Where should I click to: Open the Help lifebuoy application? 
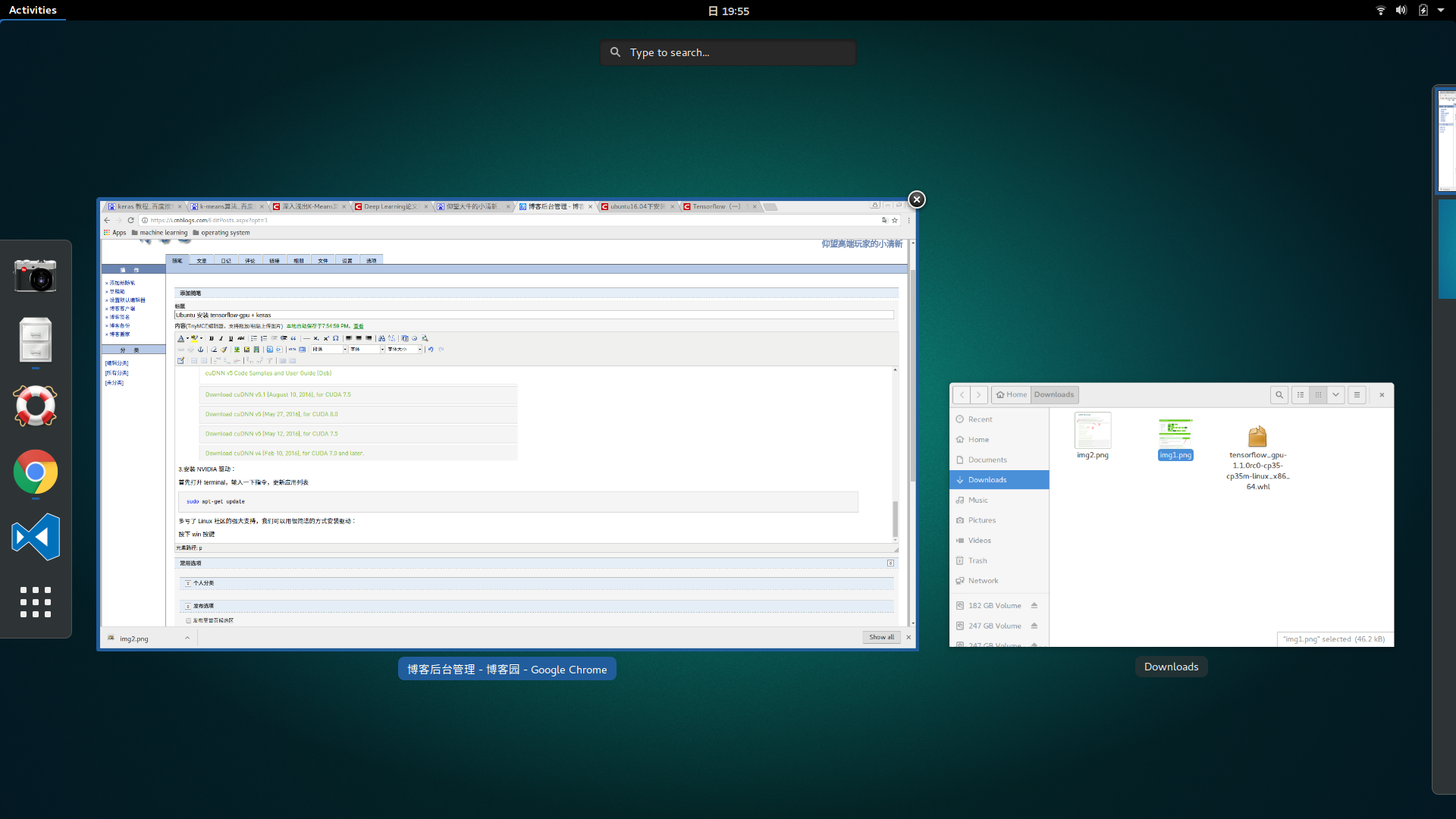pos(35,406)
